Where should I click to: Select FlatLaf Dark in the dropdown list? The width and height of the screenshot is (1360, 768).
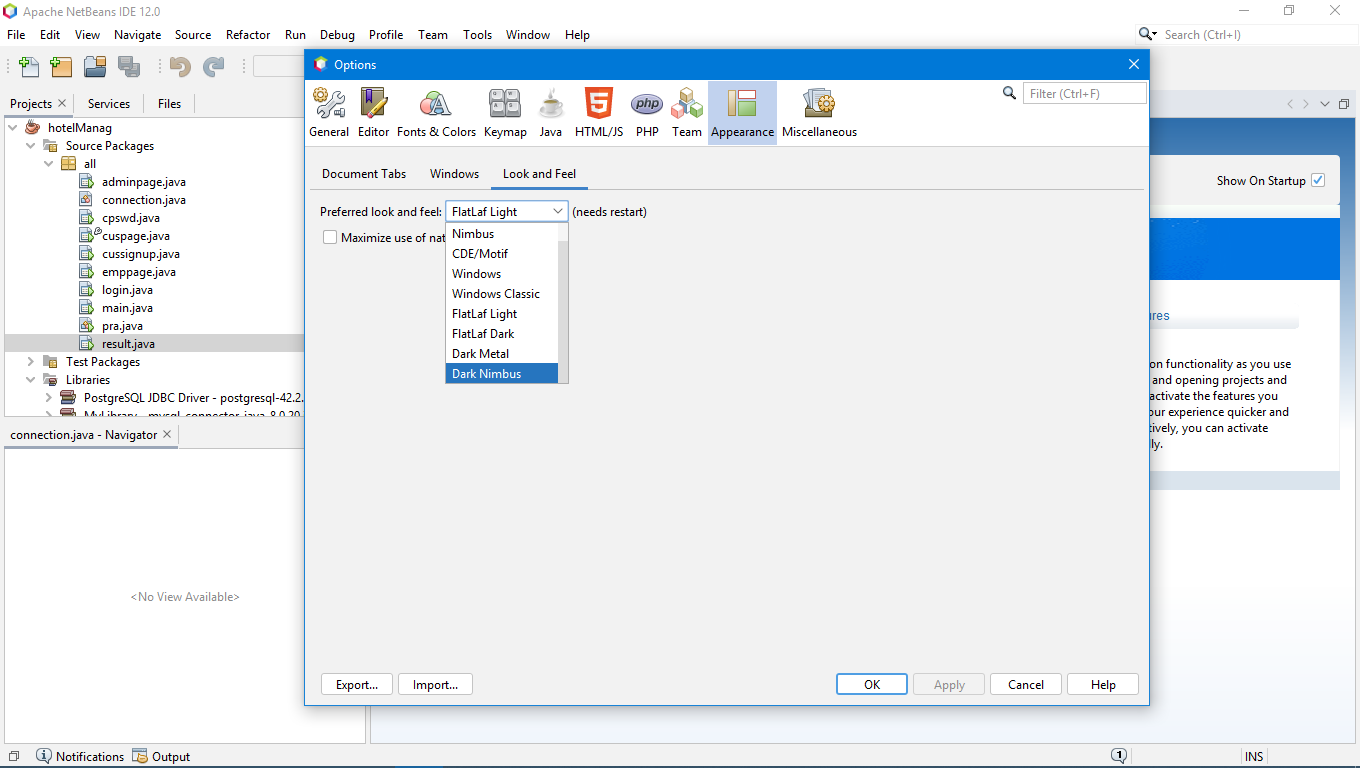502,334
